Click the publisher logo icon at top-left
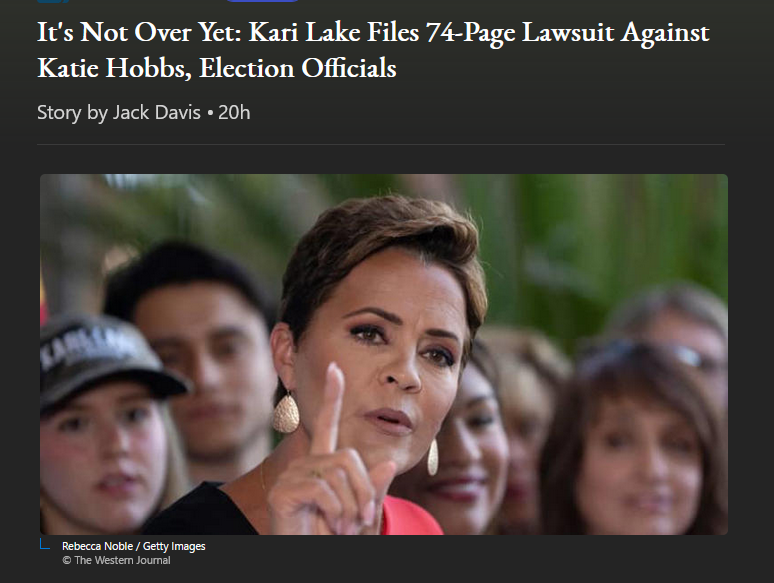 (53, 1)
